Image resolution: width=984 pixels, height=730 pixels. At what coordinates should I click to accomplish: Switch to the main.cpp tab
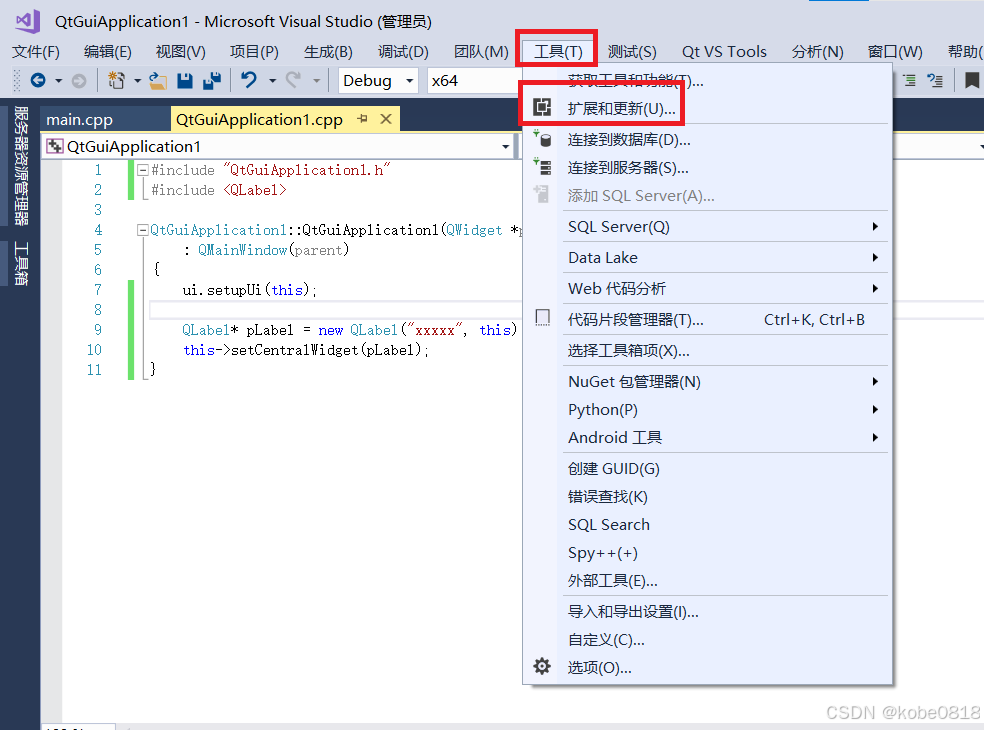[79, 119]
